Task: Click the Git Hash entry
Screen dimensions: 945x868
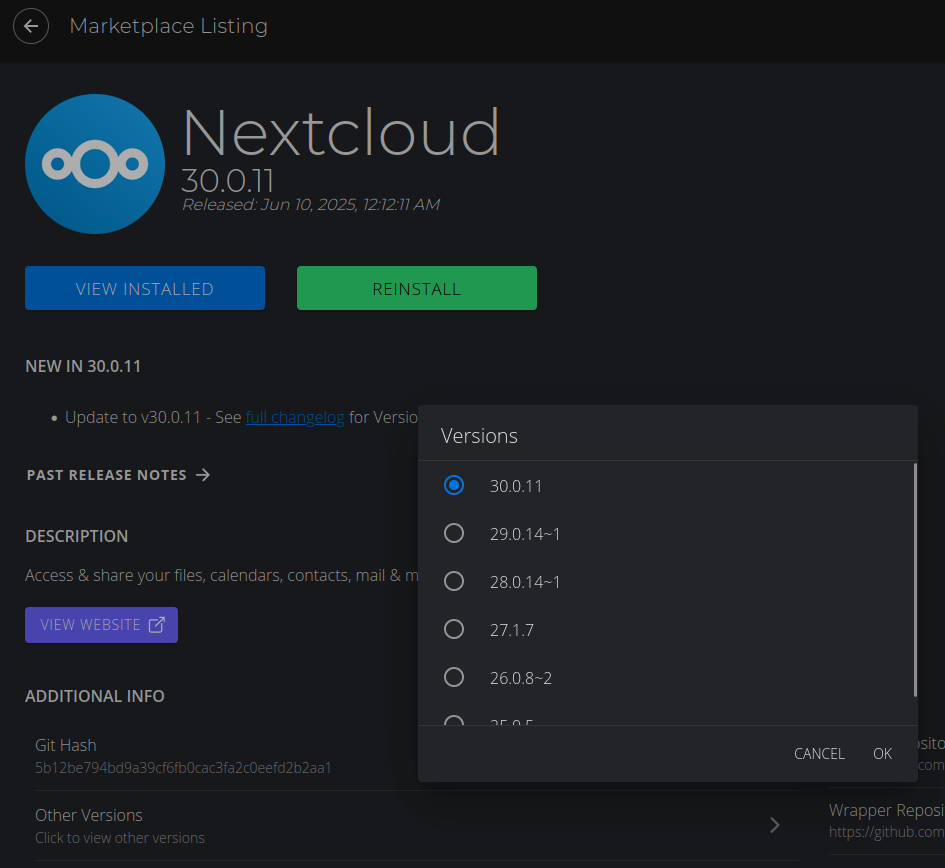Action: [x=183, y=756]
